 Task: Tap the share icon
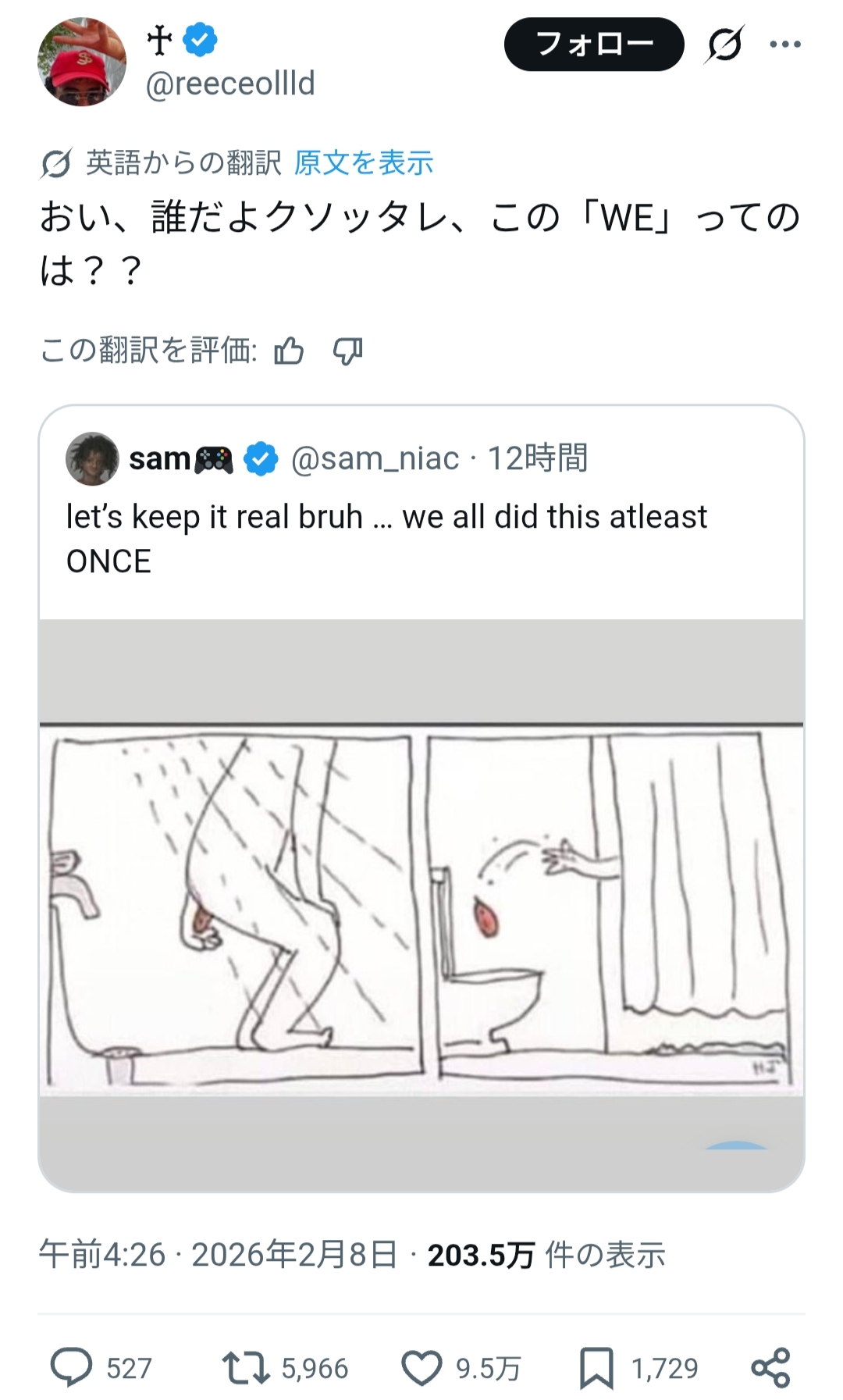click(770, 1367)
